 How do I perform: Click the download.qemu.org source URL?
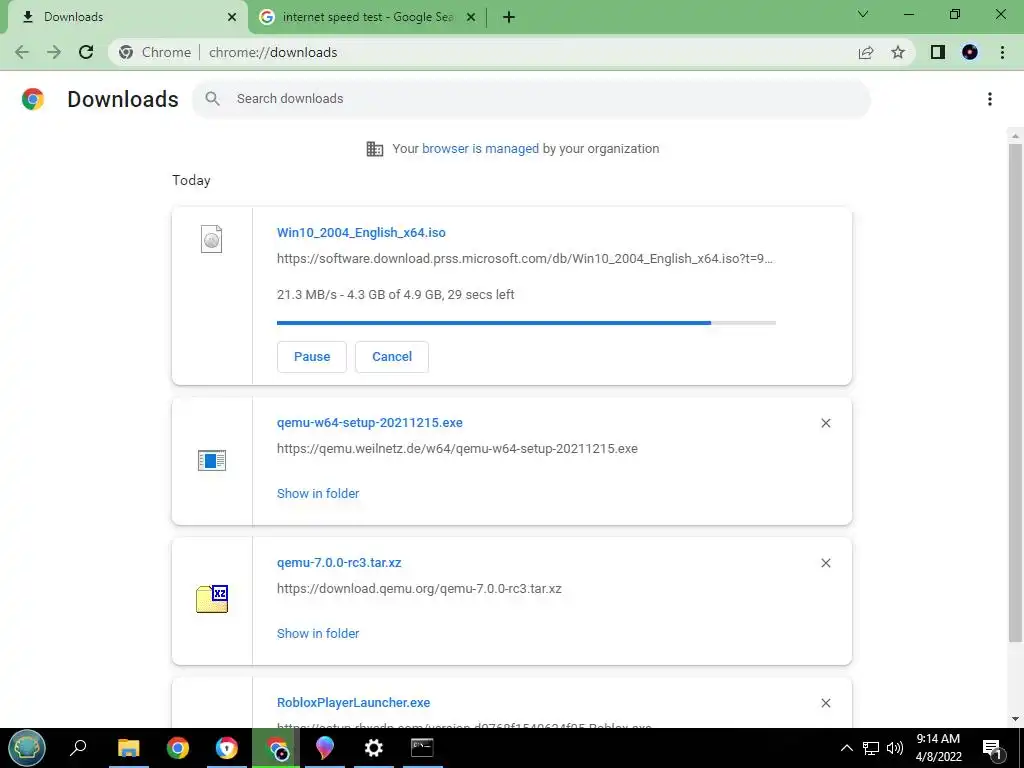pos(419,588)
